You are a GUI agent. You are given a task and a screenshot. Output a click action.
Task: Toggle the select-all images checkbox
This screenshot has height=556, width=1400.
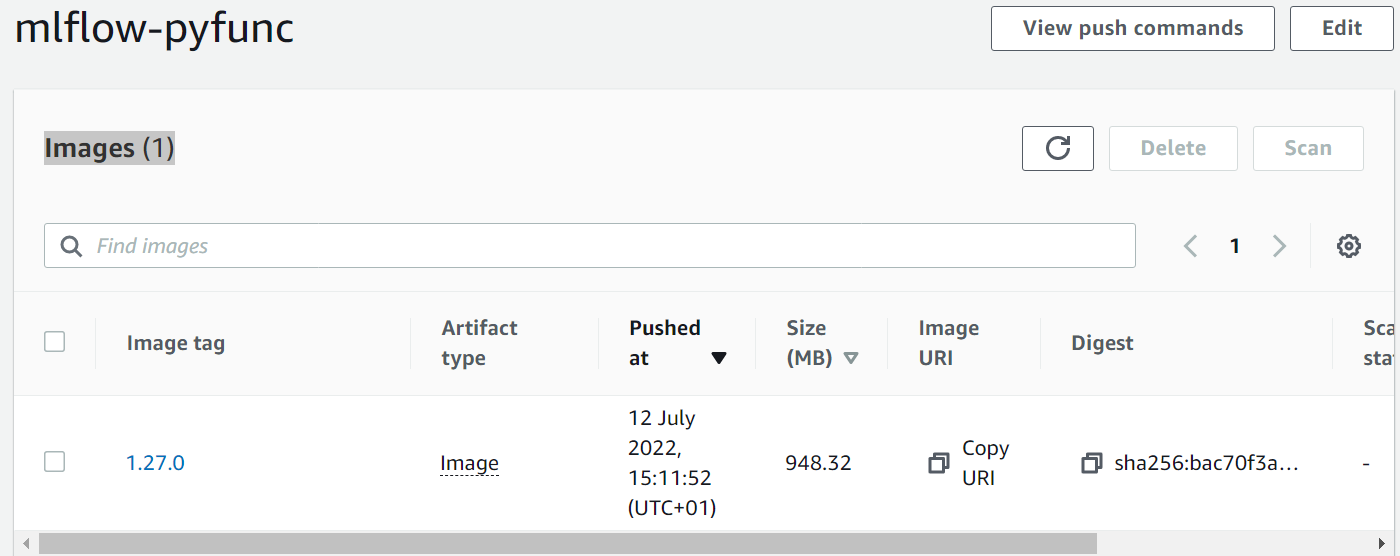55,342
